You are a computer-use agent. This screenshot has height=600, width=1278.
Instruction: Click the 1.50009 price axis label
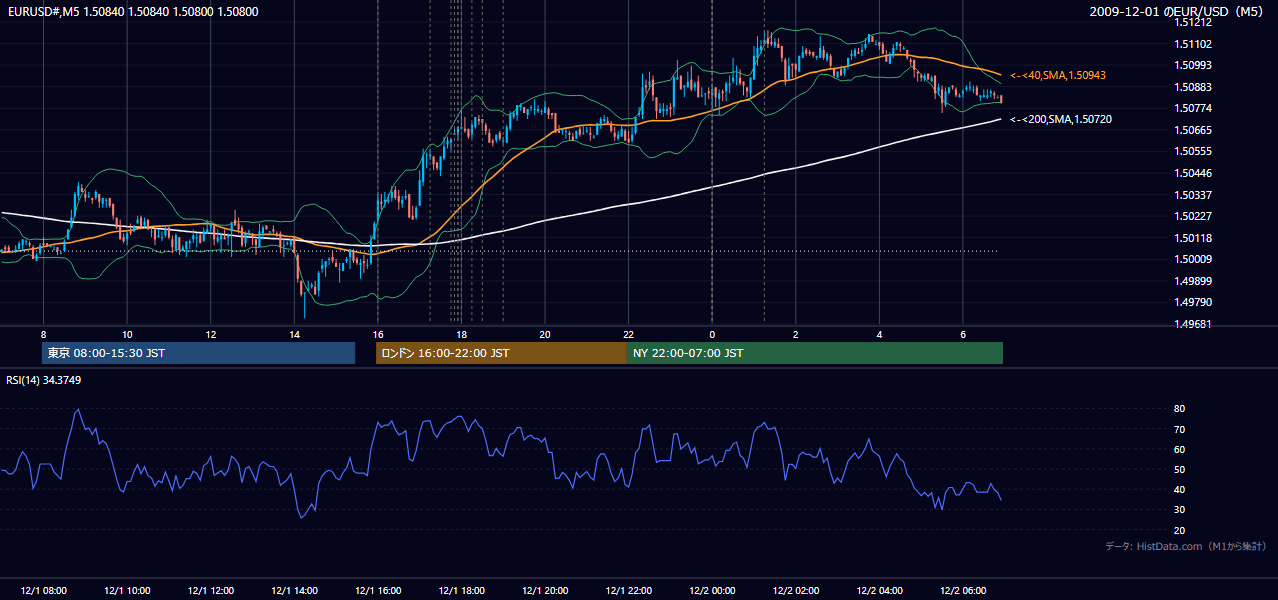point(1193,259)
